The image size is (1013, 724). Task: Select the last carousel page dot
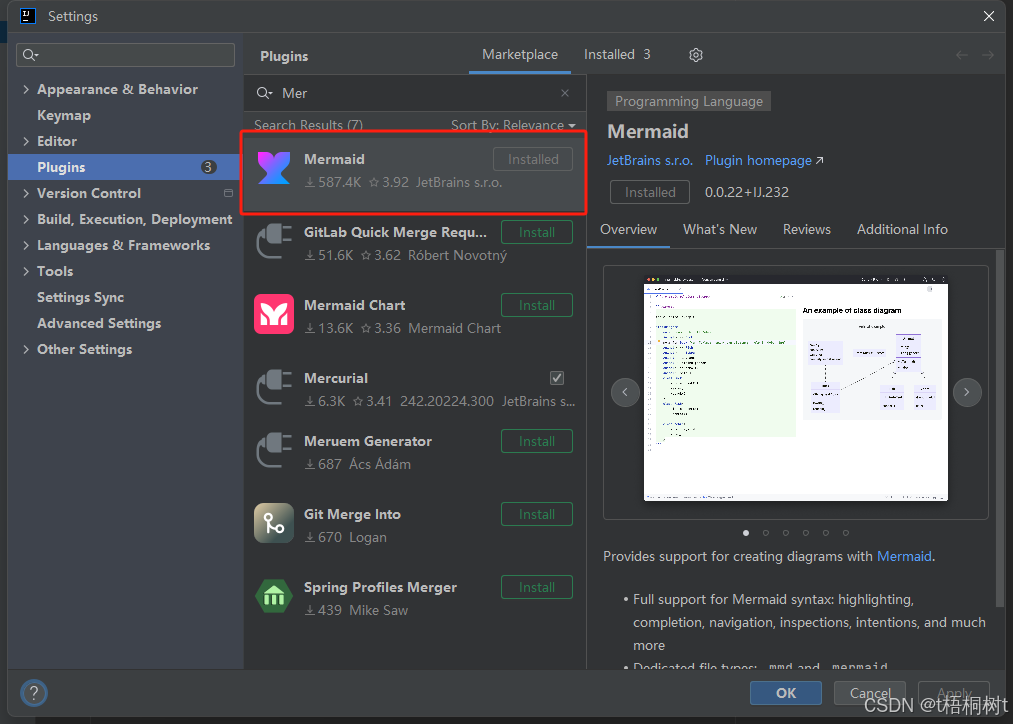(x=846, y=533)
